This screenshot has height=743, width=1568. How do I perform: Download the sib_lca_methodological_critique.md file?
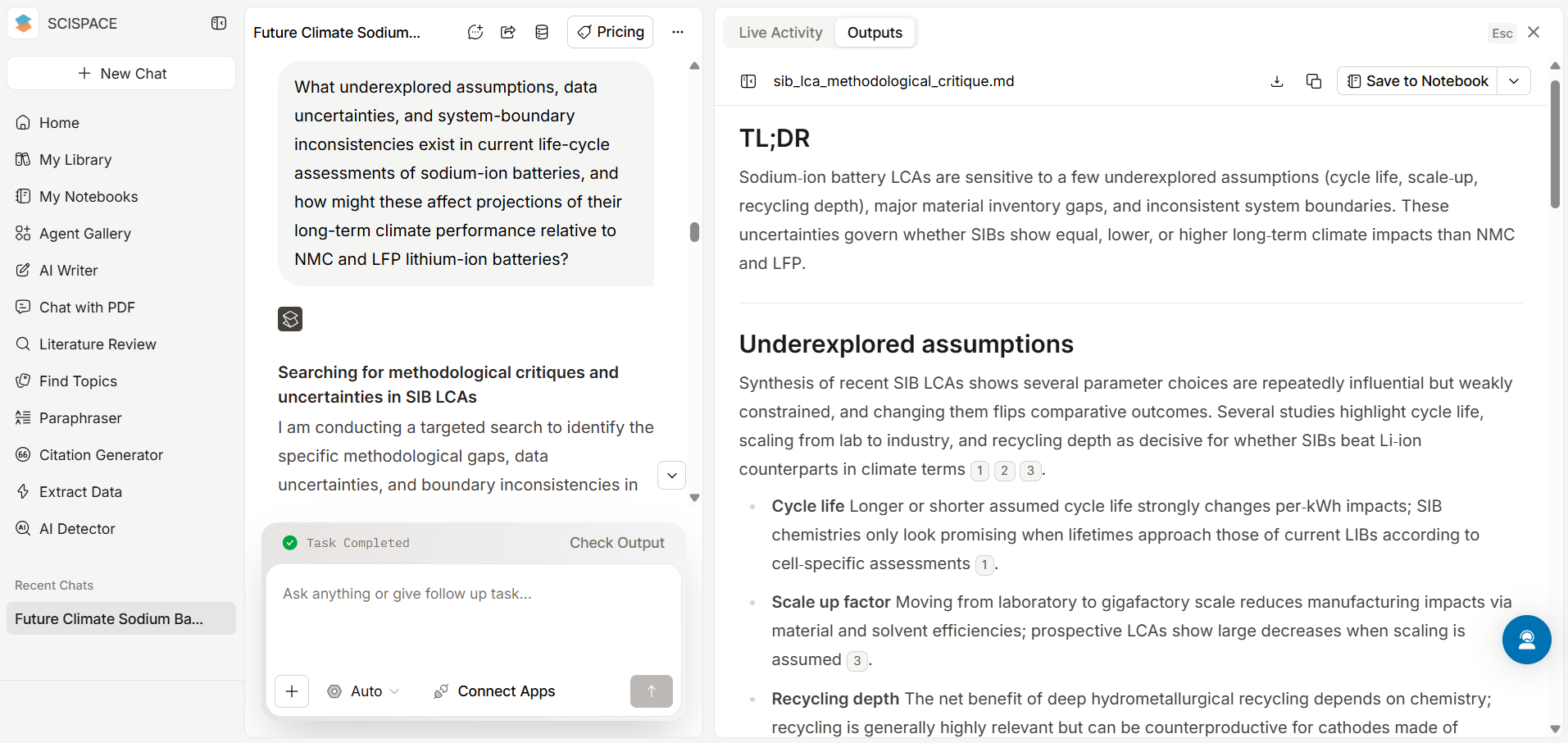pos(1277,81)
